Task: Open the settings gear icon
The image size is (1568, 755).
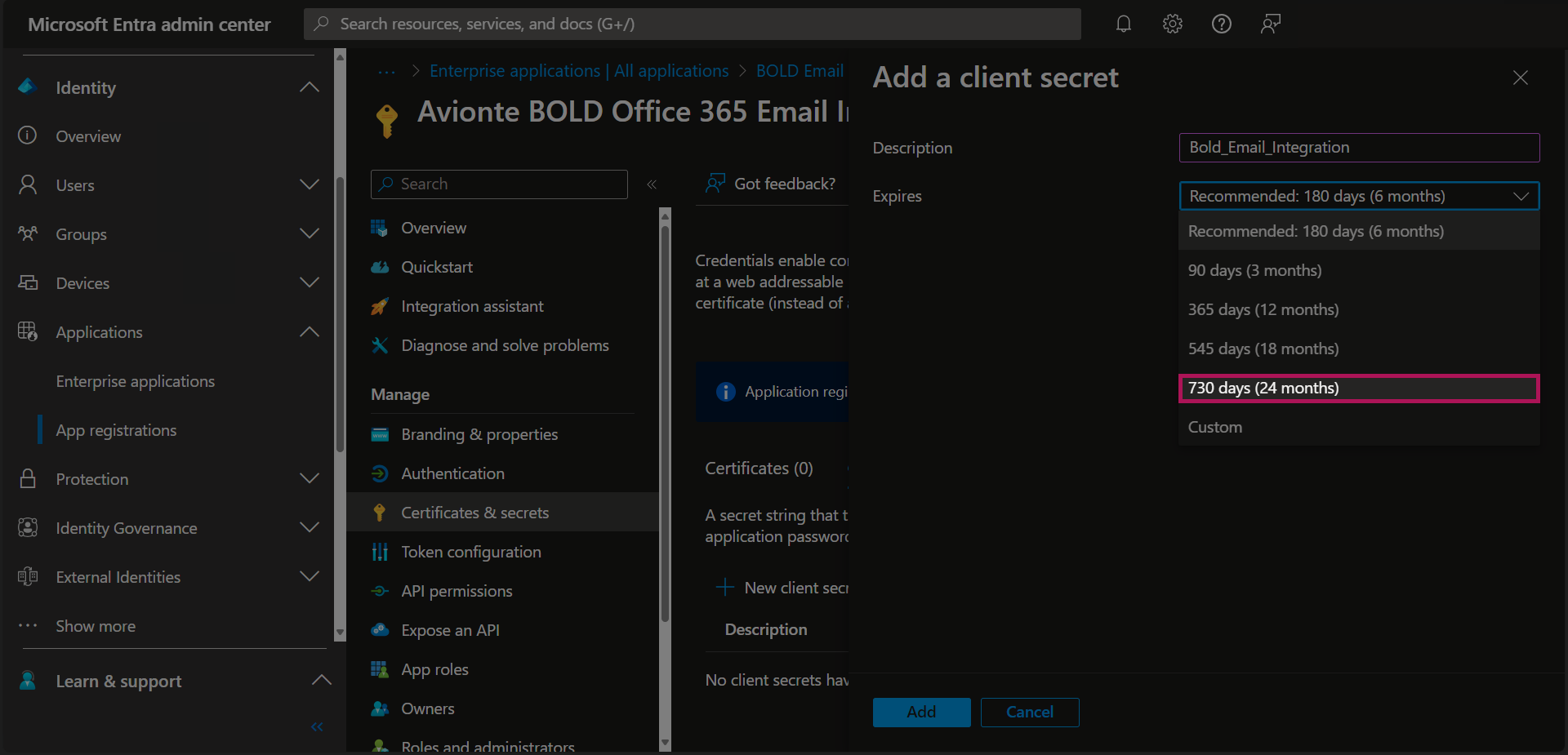Action: (1173, 24)
